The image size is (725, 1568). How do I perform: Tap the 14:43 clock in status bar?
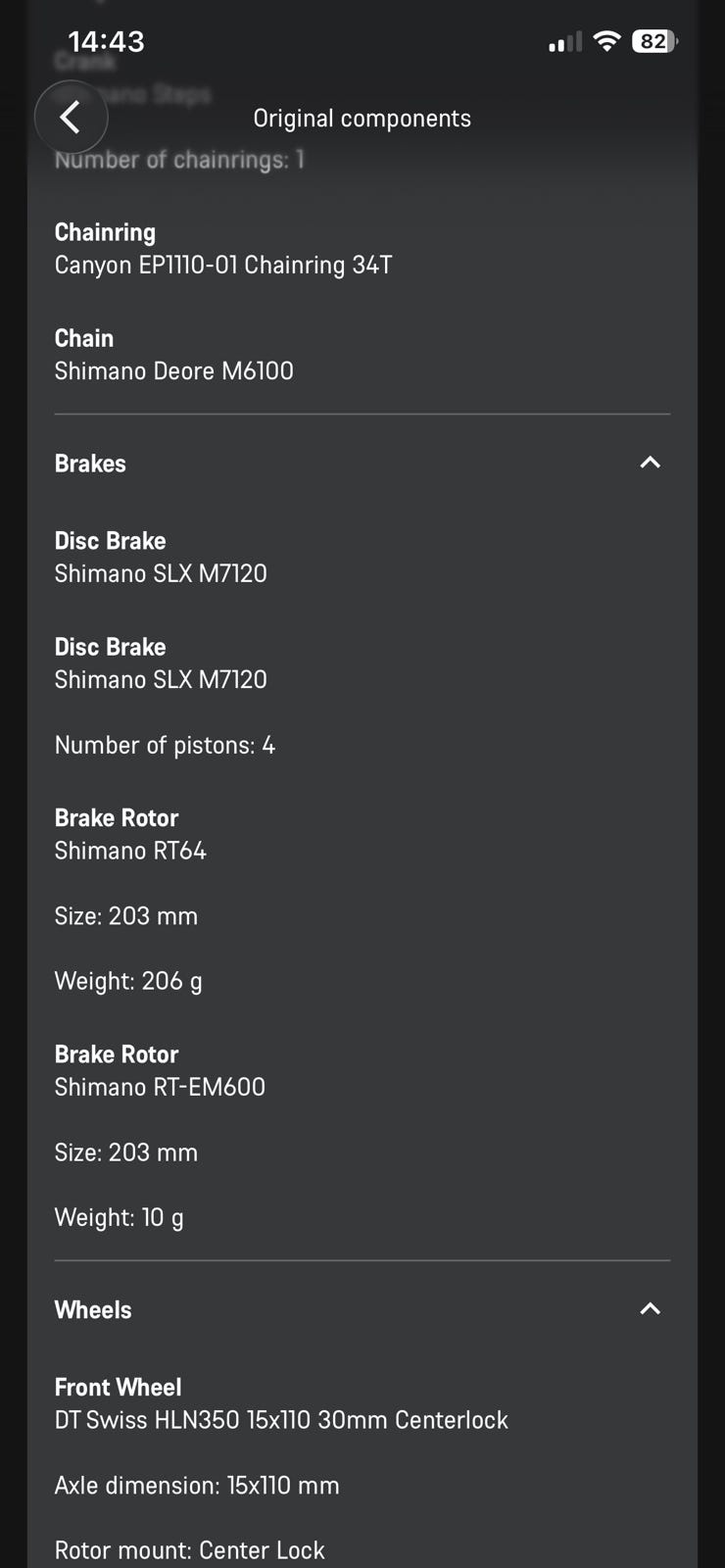(107, 41)
